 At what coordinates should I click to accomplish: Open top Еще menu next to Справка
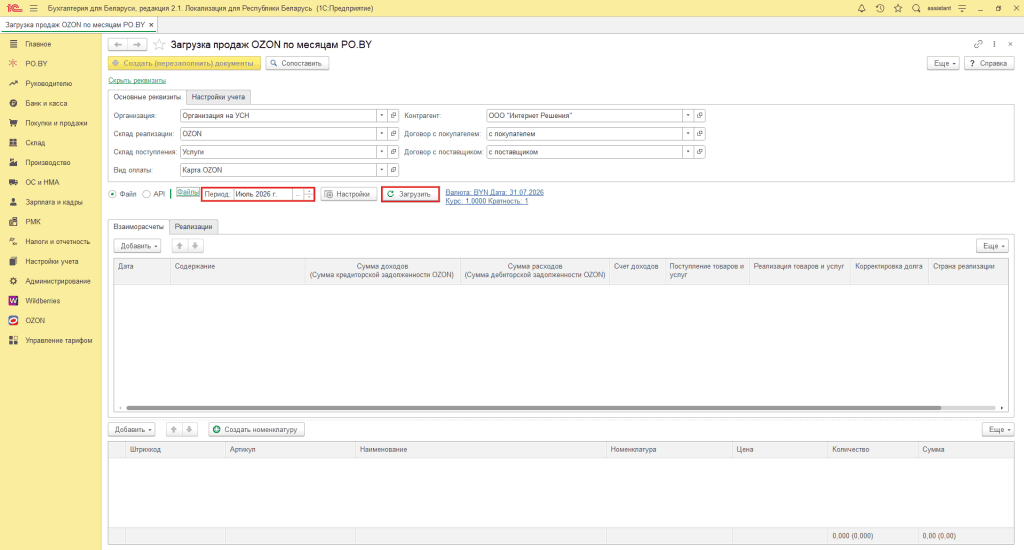tap(943, 63)
